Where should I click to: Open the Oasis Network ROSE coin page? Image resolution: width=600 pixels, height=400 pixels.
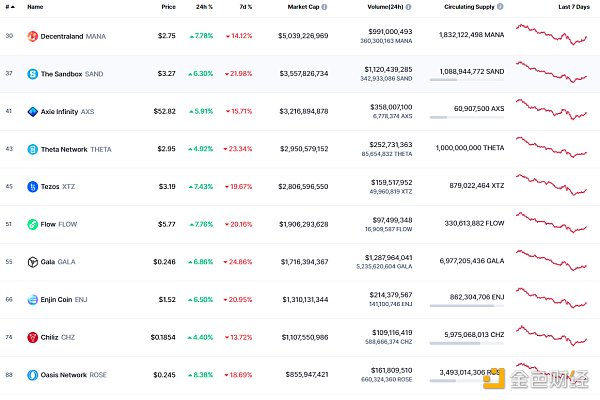73,375
